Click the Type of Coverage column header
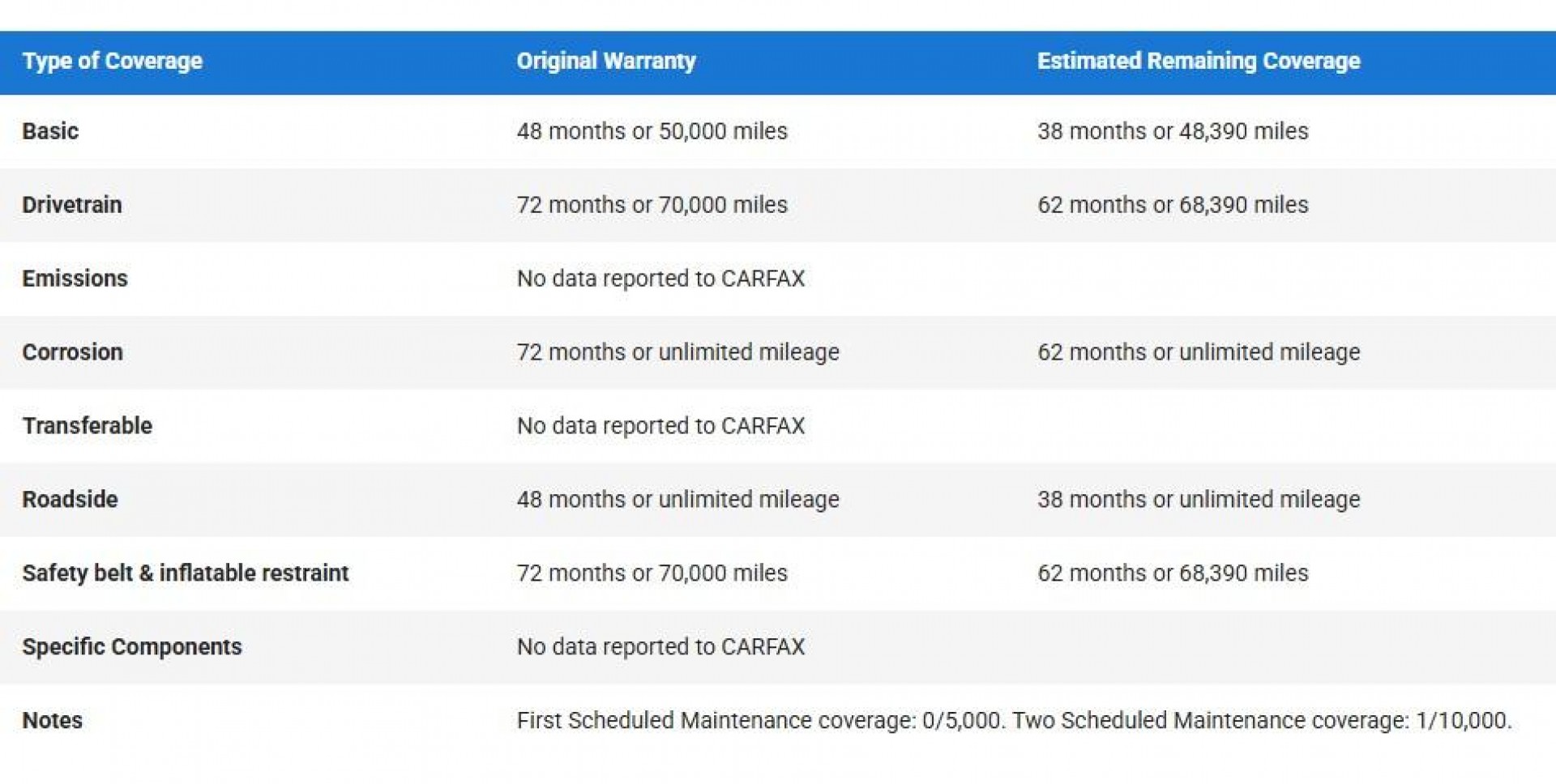This screenshot has width=1556, height=784. tap(112, 61)
